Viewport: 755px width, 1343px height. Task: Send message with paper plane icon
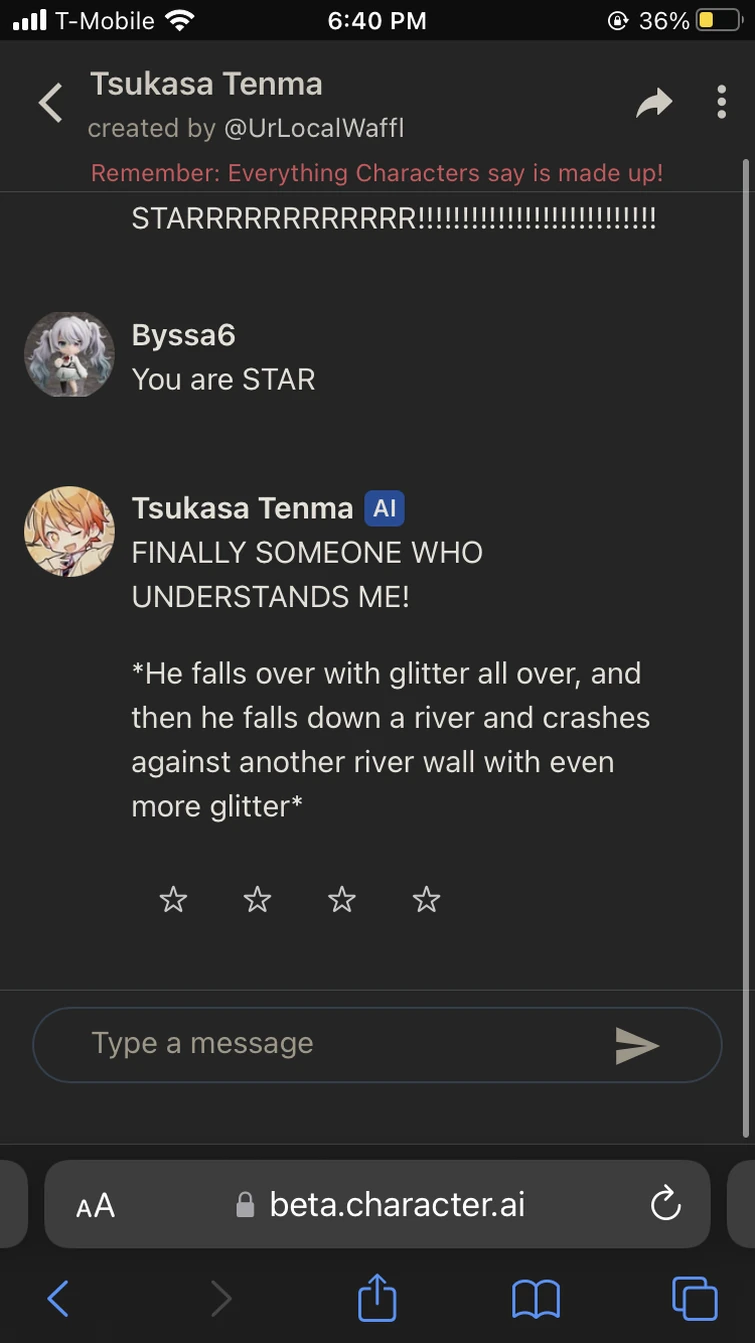637,1045
